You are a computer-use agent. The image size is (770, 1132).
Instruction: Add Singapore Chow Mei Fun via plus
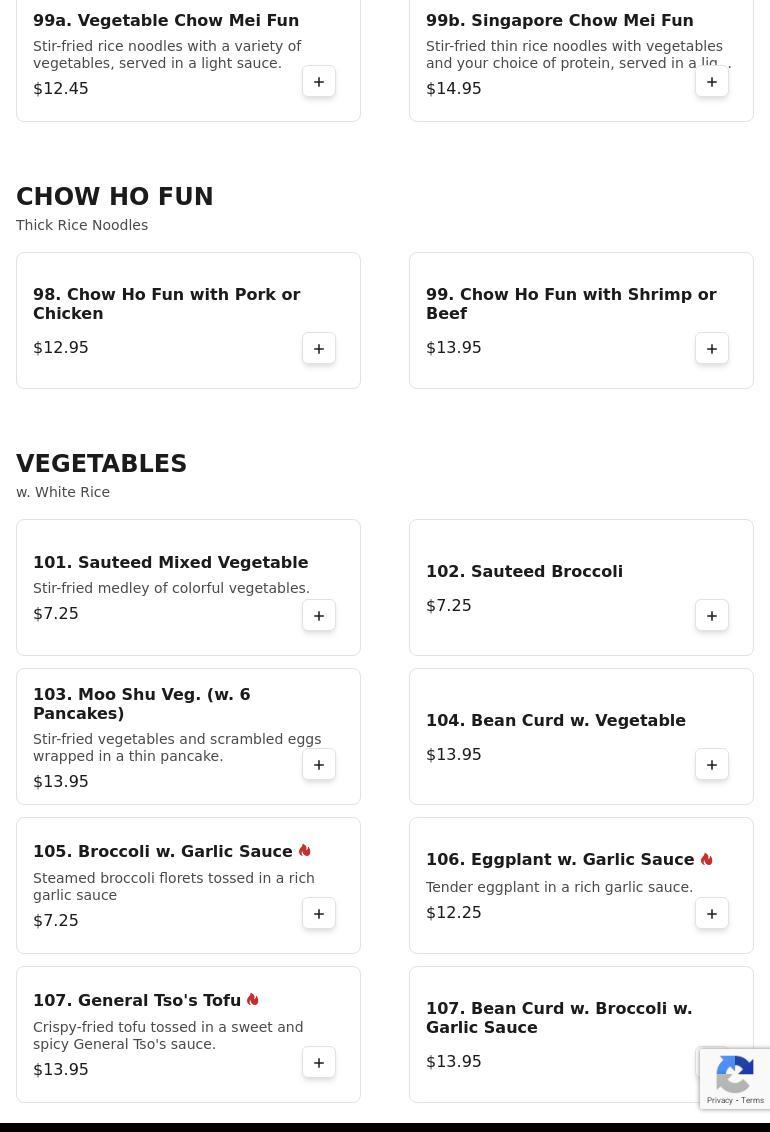712,82
